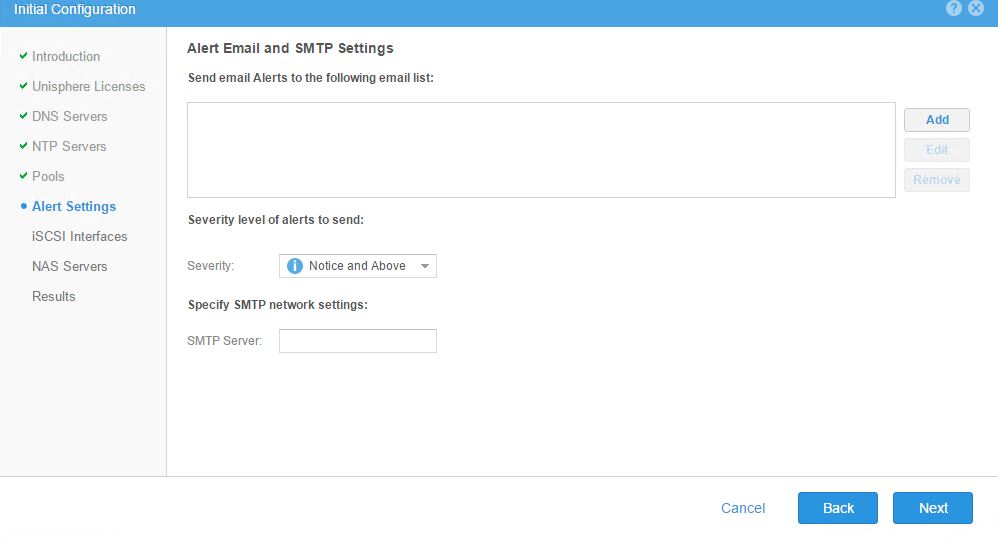Close the Initial Configuration dialog

[x=977, y=8]
